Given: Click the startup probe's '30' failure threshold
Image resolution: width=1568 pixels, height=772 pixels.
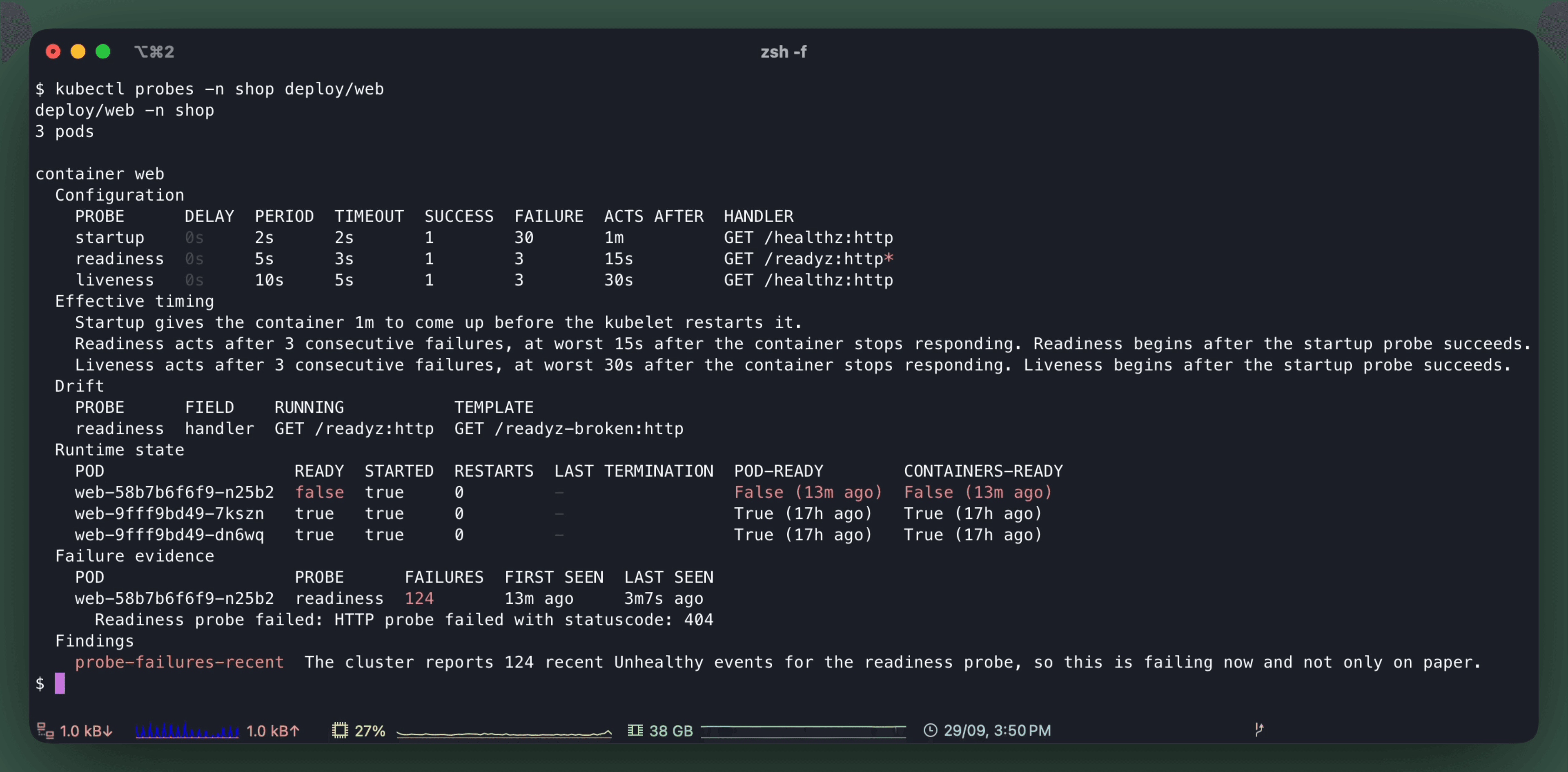Looking at the screenshot, I should (523, 237).
